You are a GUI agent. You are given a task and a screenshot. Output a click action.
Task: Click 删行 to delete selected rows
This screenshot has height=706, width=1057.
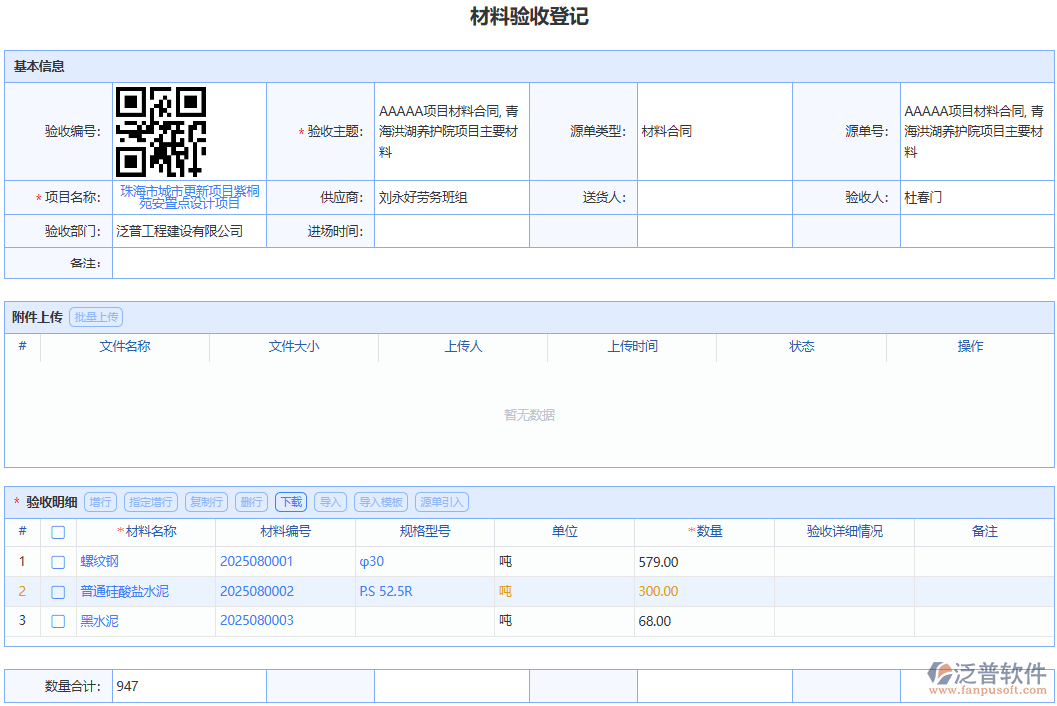pos(250,502)
